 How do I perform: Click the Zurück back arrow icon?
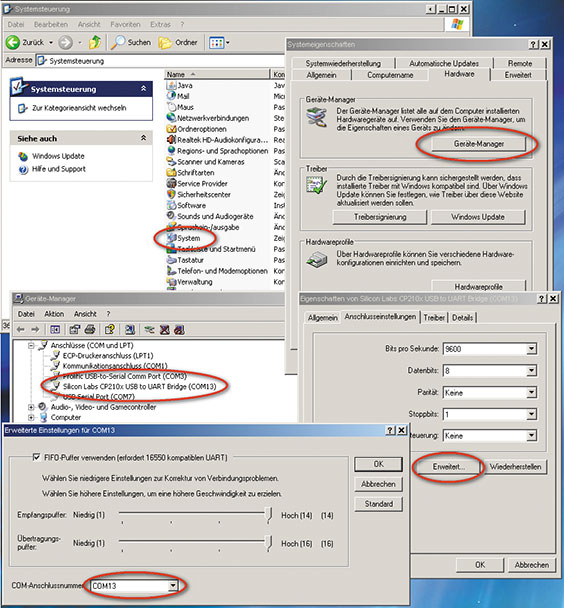[13, 42]
